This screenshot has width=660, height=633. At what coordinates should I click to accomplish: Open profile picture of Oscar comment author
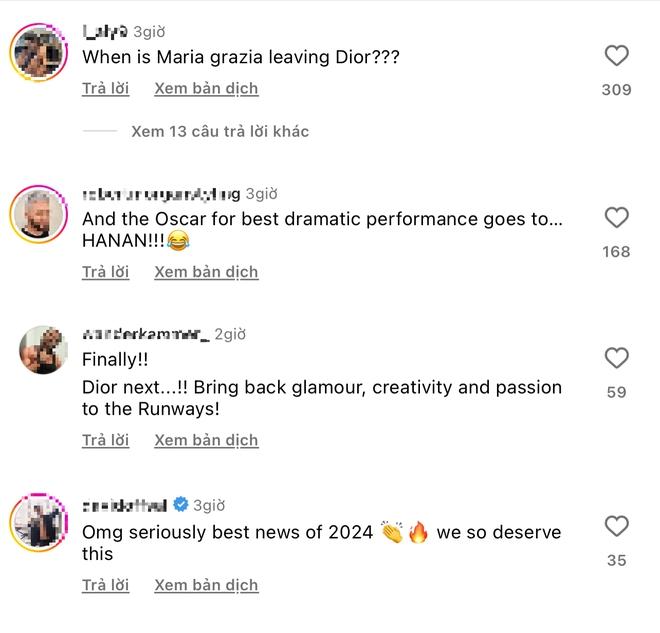(39, 211)
